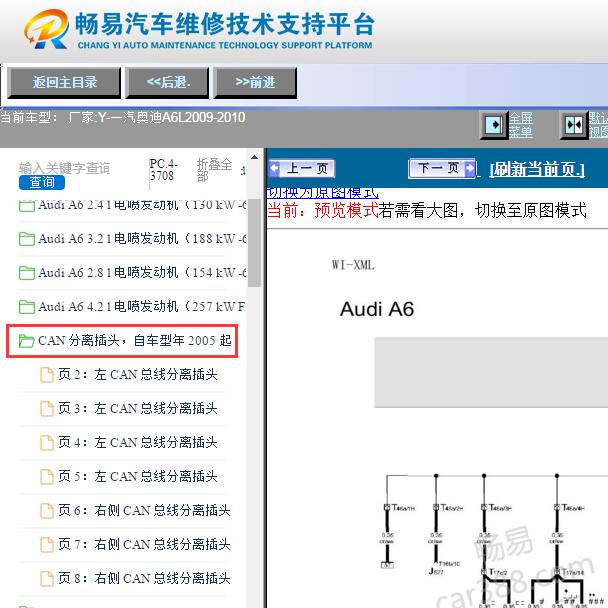The width and height of the screenshot is (608, 608).
Task: Go forward with >>前进 button
Action: tap(255, 82)
